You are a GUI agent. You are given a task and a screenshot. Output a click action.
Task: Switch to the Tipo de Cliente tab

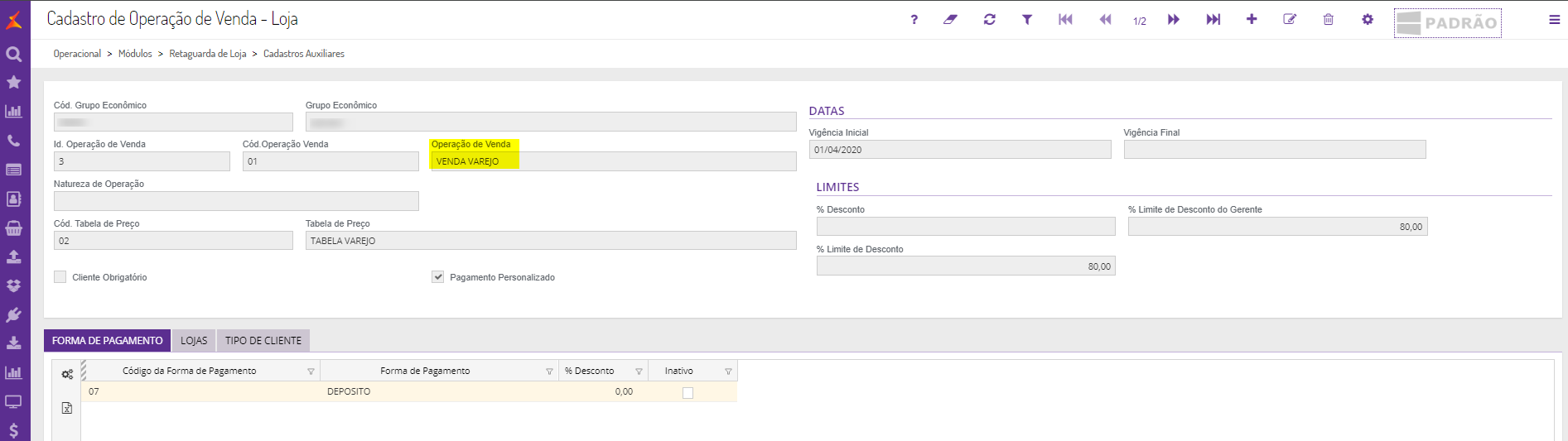click(x=263, y=341)
